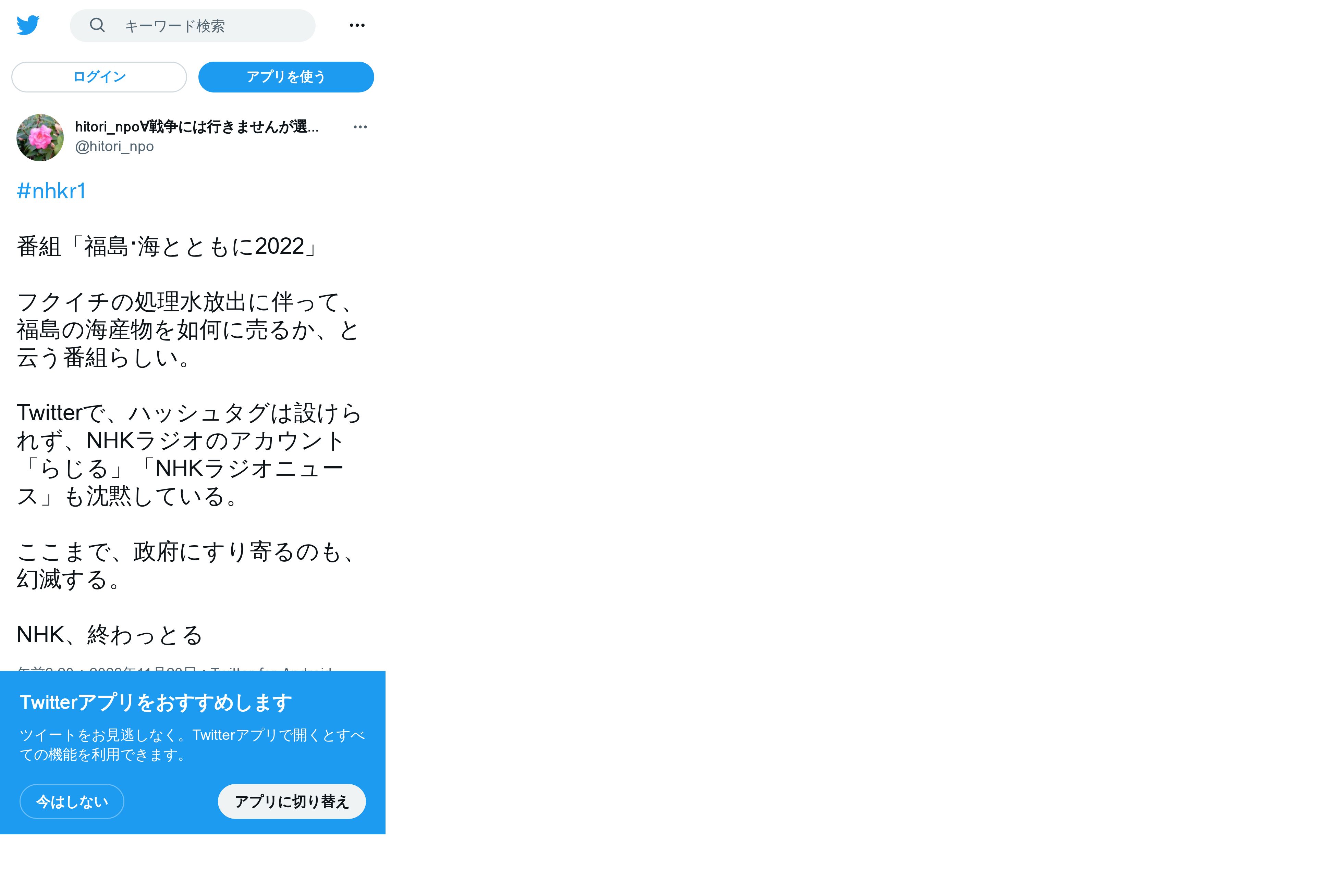Click the アプリに切り替え button

(292, 801)
